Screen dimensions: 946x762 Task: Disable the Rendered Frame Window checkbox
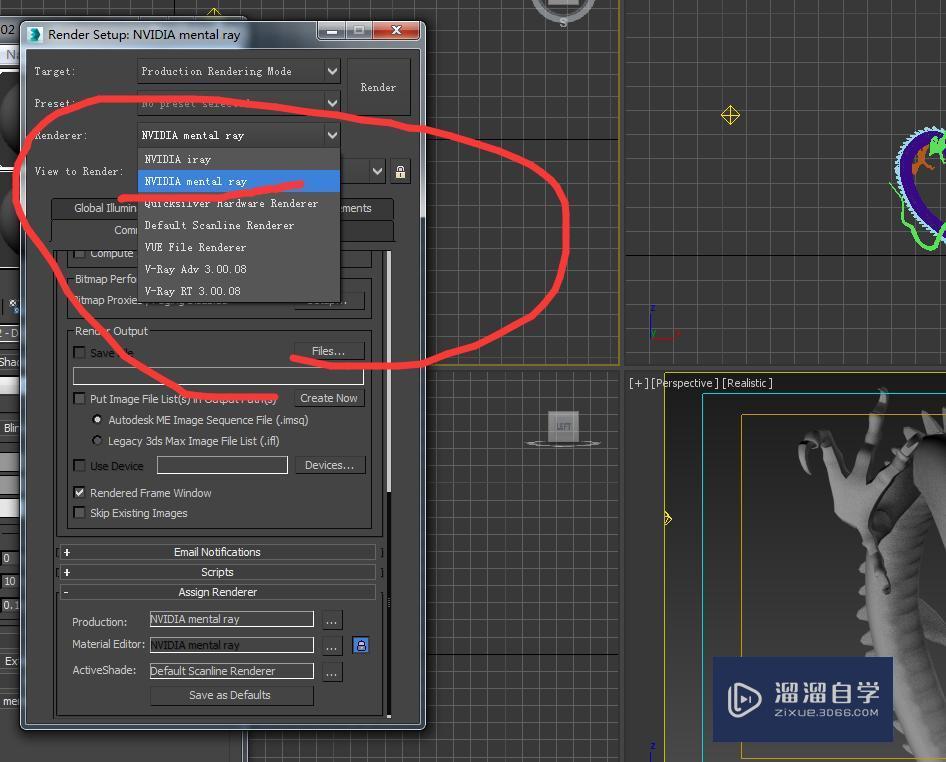(x=79, y=492)
